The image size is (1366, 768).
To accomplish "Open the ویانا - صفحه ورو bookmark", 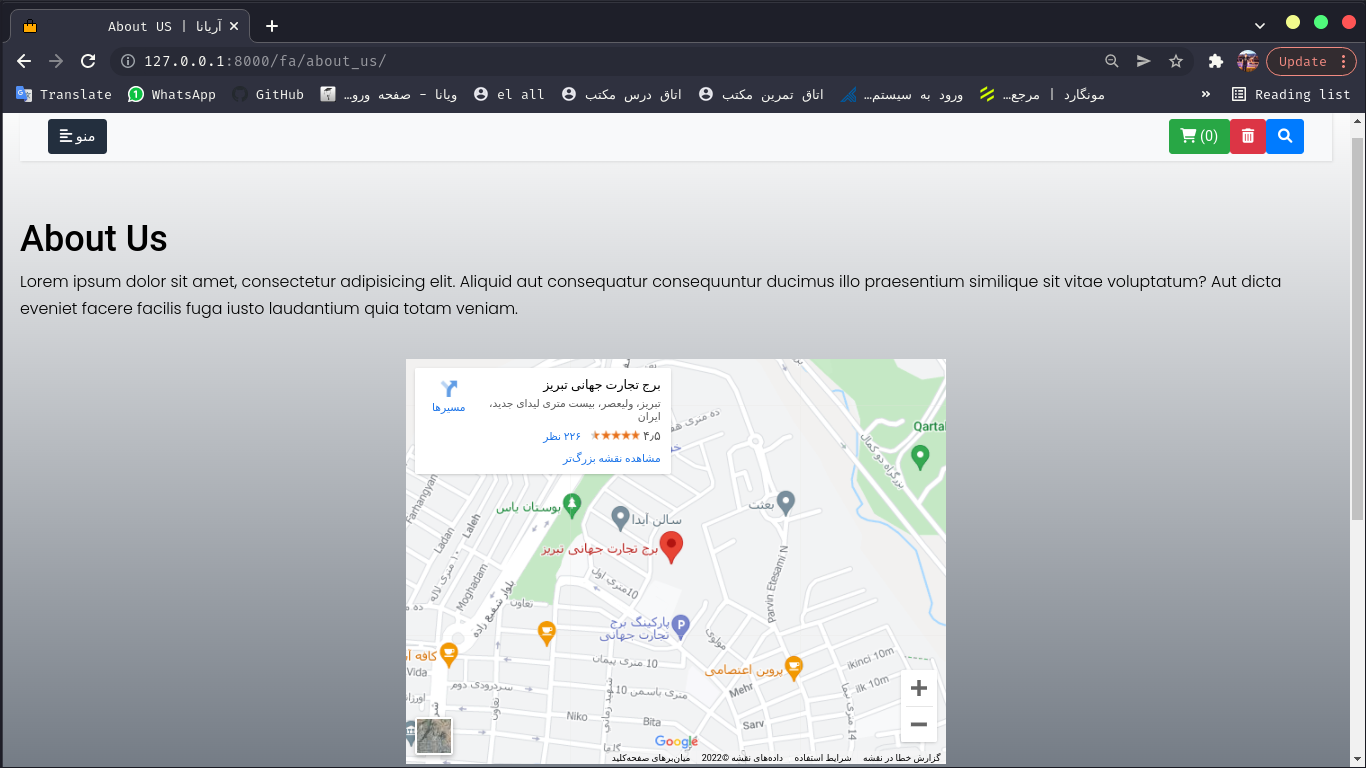I will pyautogui.click(x=389, y=94).
